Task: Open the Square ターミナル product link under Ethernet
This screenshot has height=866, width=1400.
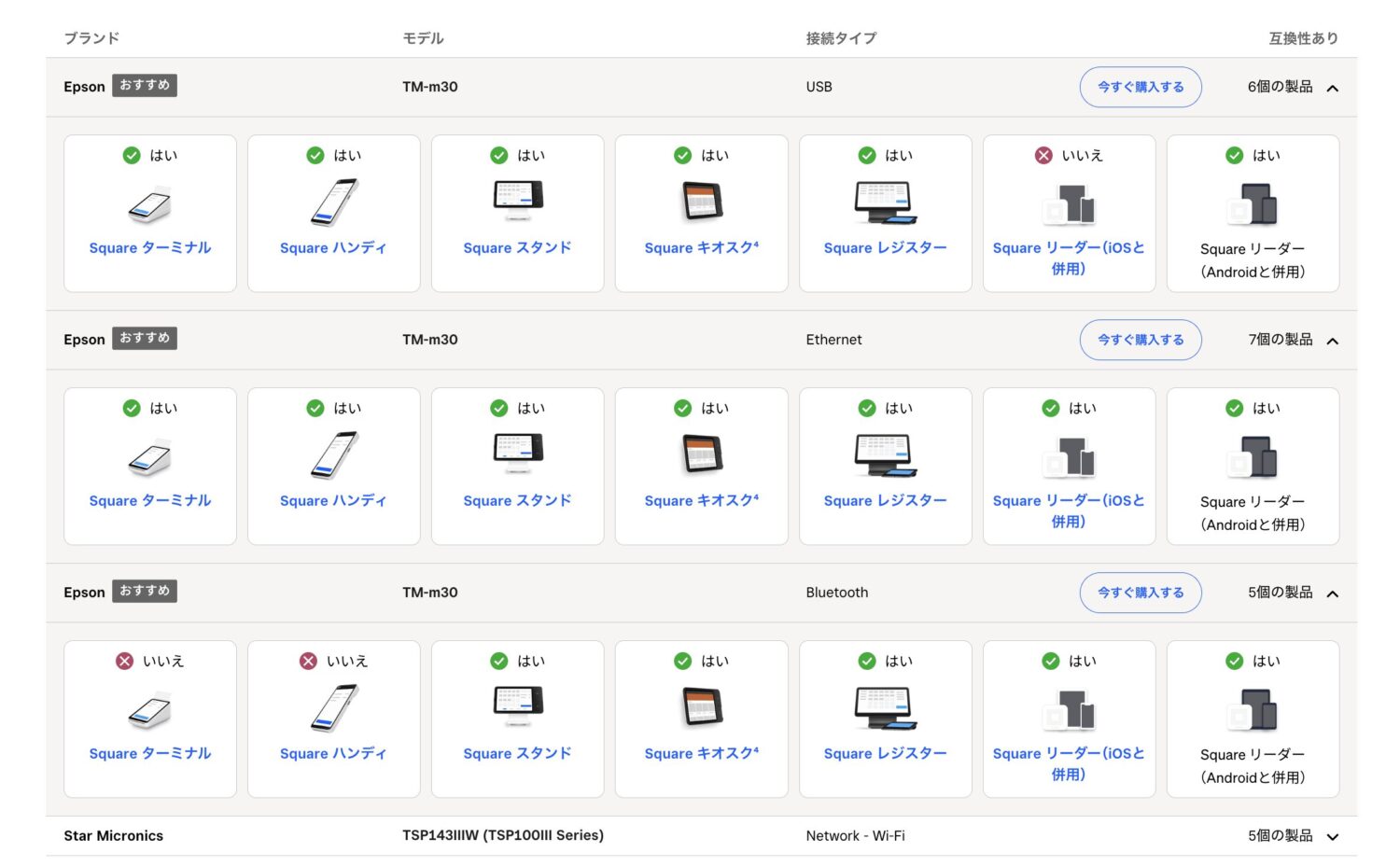Action: click(149, 500)
